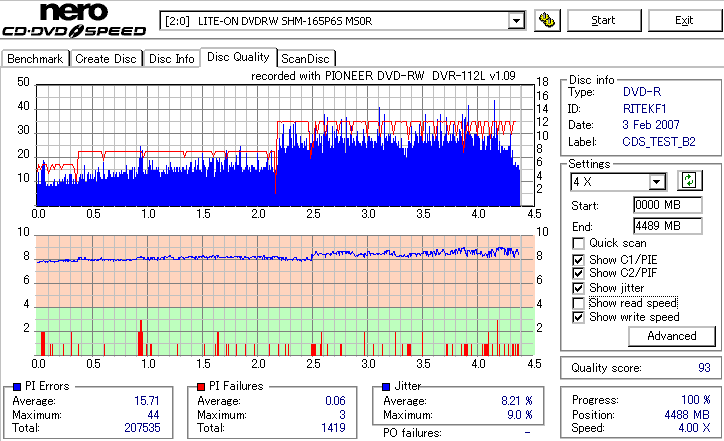Open the 4 X speed dropdown
This screenshot has width=724, height=441.
[x=657, y=182]
